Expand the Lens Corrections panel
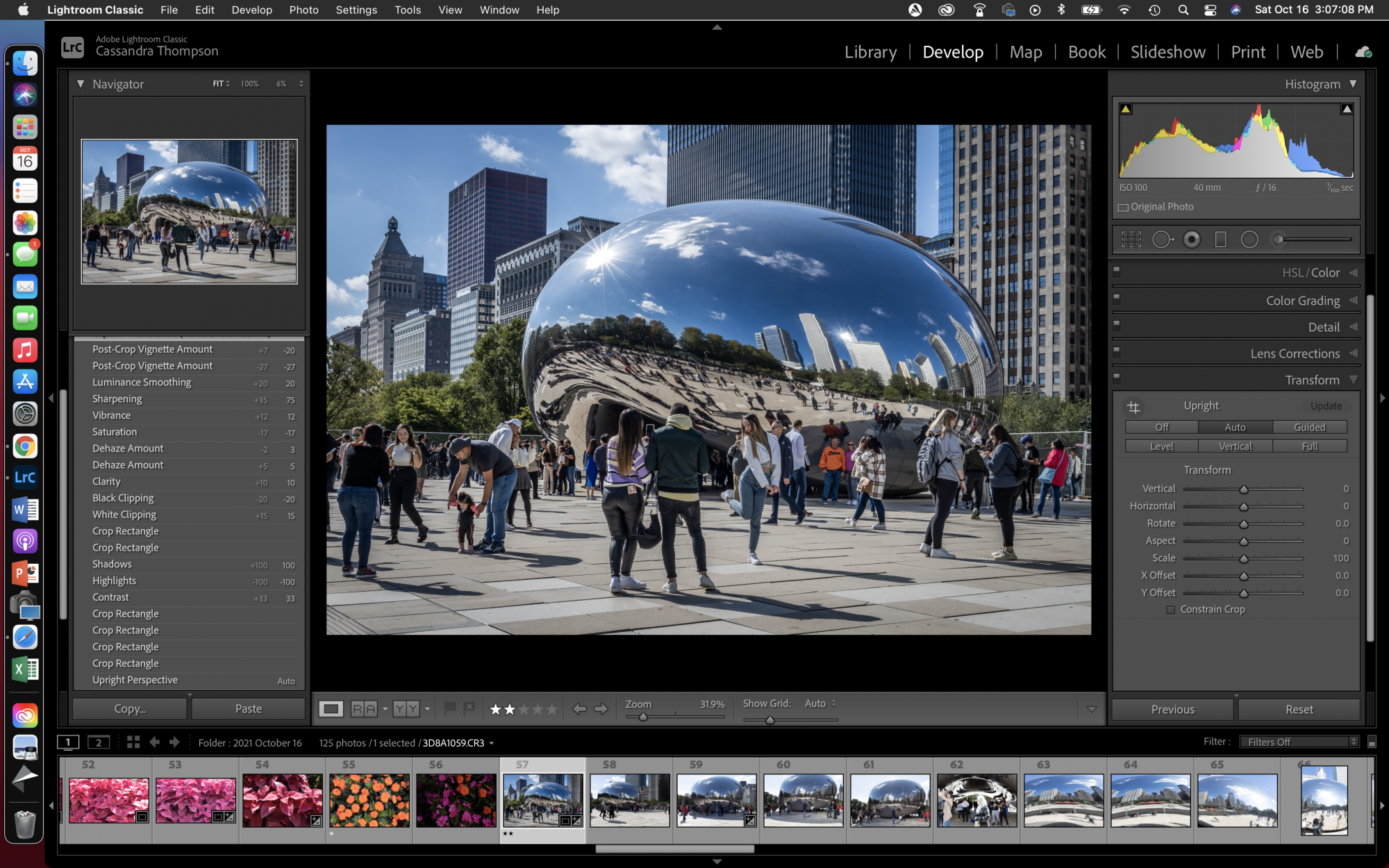This screenshot has width=1389, height=868. [x=1354, y=353]
